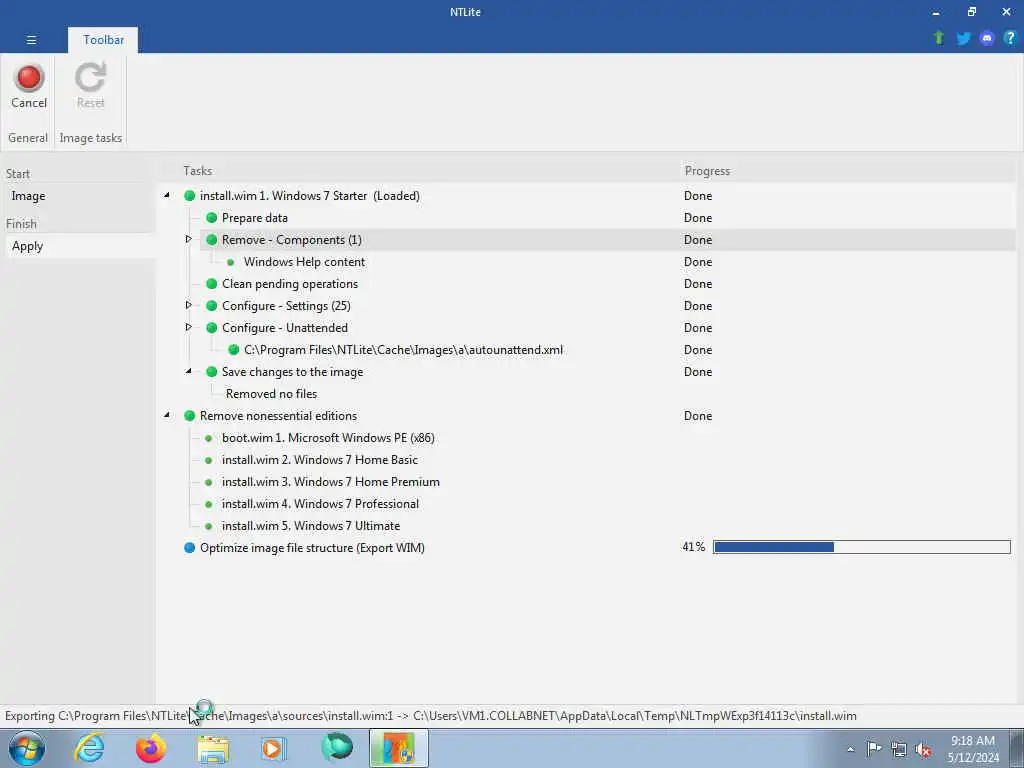This screenshot has height=768, width=1024.
Task: Select install.wim 2. Windows 7 Home Basic
Action: (319, 460)
